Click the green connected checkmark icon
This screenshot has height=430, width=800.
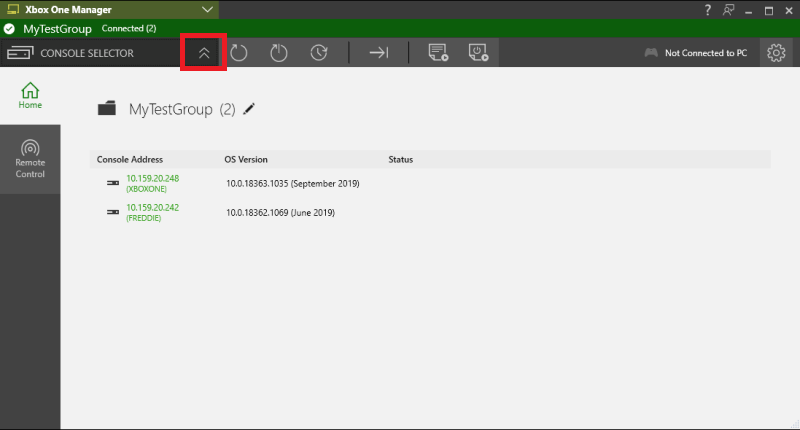click(x=9, y=29)
